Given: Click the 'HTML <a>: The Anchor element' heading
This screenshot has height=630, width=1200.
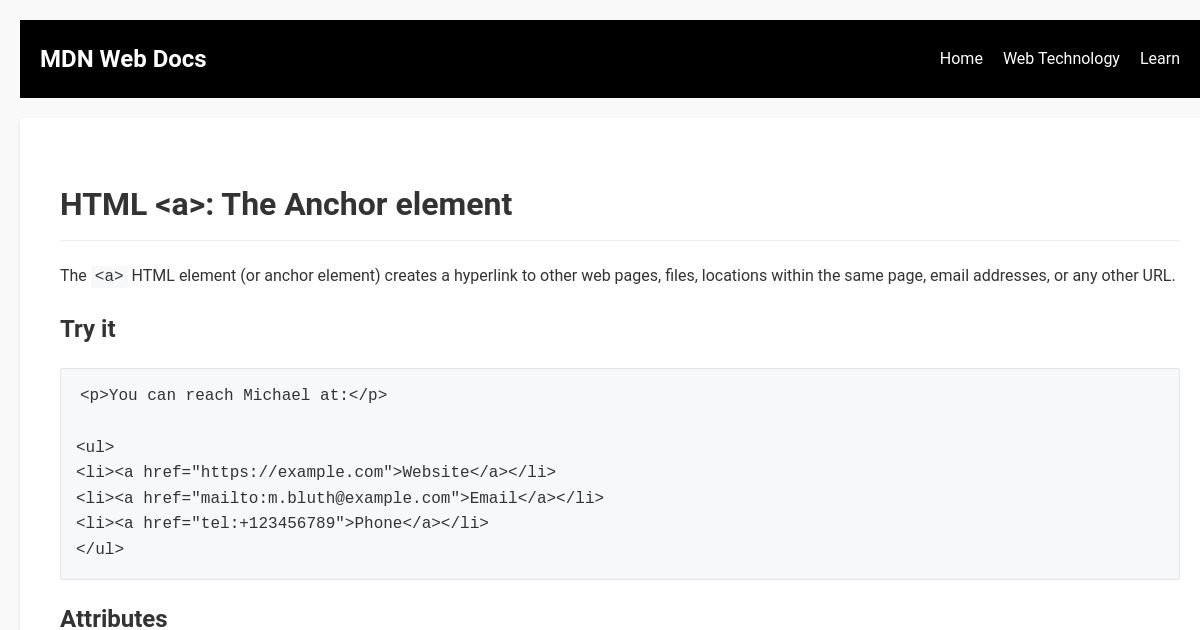Looking at the screenshot, I should (x=286, y=204).
